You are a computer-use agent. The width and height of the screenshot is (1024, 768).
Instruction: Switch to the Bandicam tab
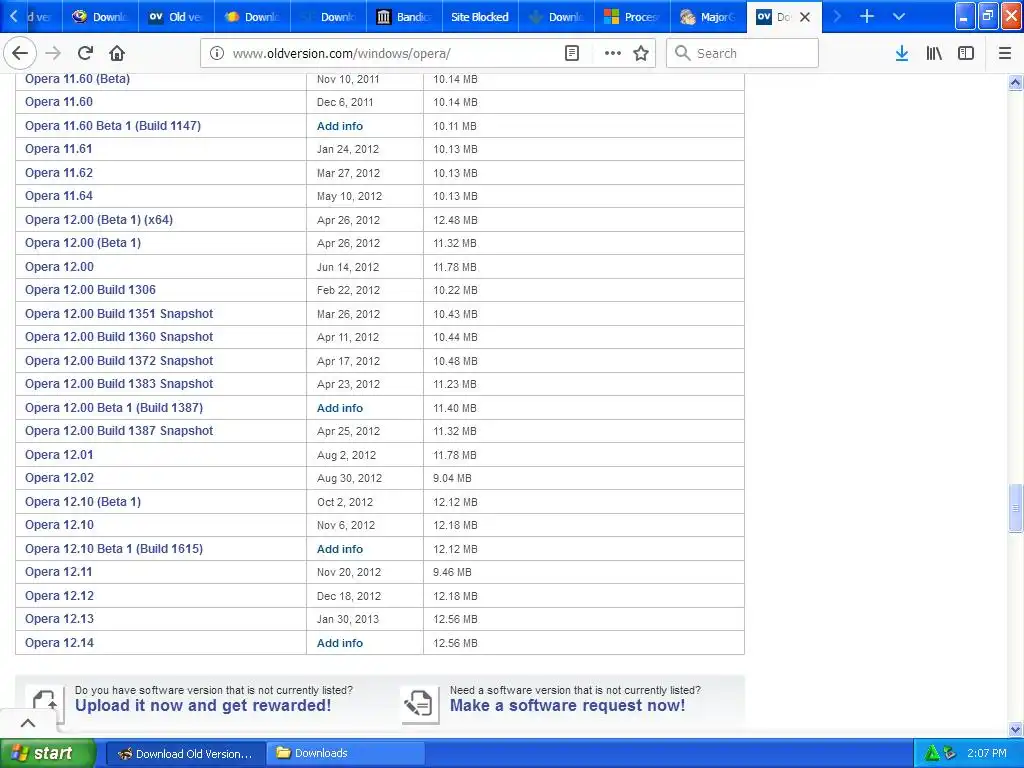[405, 17]
